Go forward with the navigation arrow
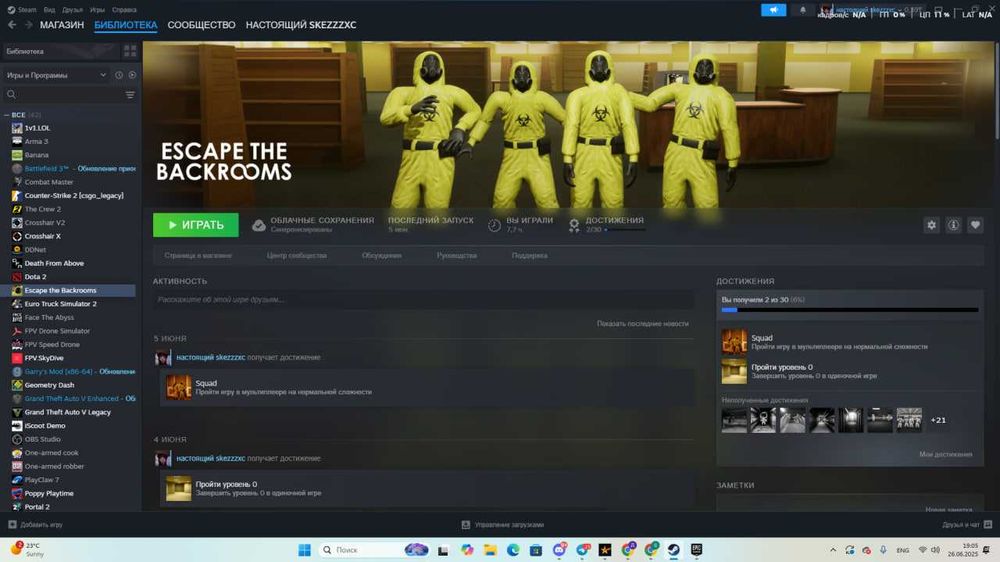This screenshot has width=1000, height=562. pos(28,25)
